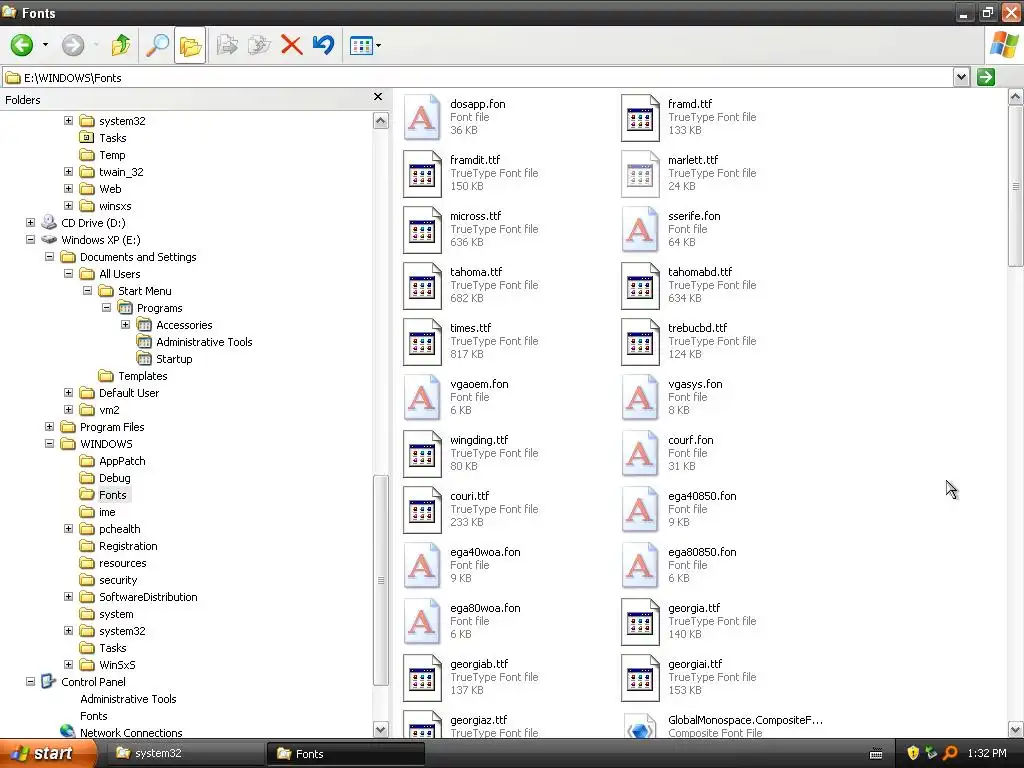Select the vgaoem.fon font icon
Image resolution: width=1024 pixels, height=768 pixels.
pyautogui.click(x=422, y=398)
